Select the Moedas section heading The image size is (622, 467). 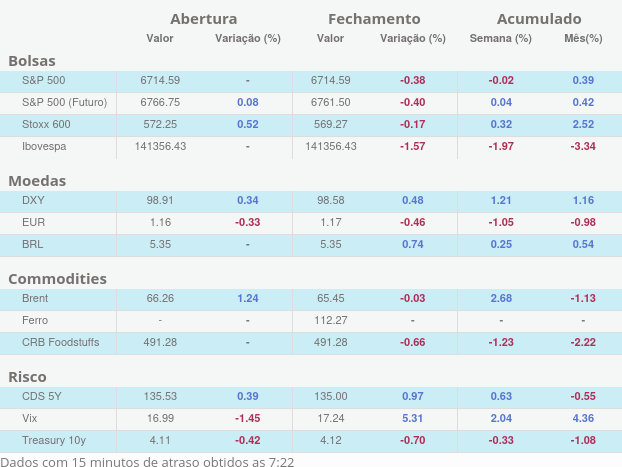(x=37, y=181)
